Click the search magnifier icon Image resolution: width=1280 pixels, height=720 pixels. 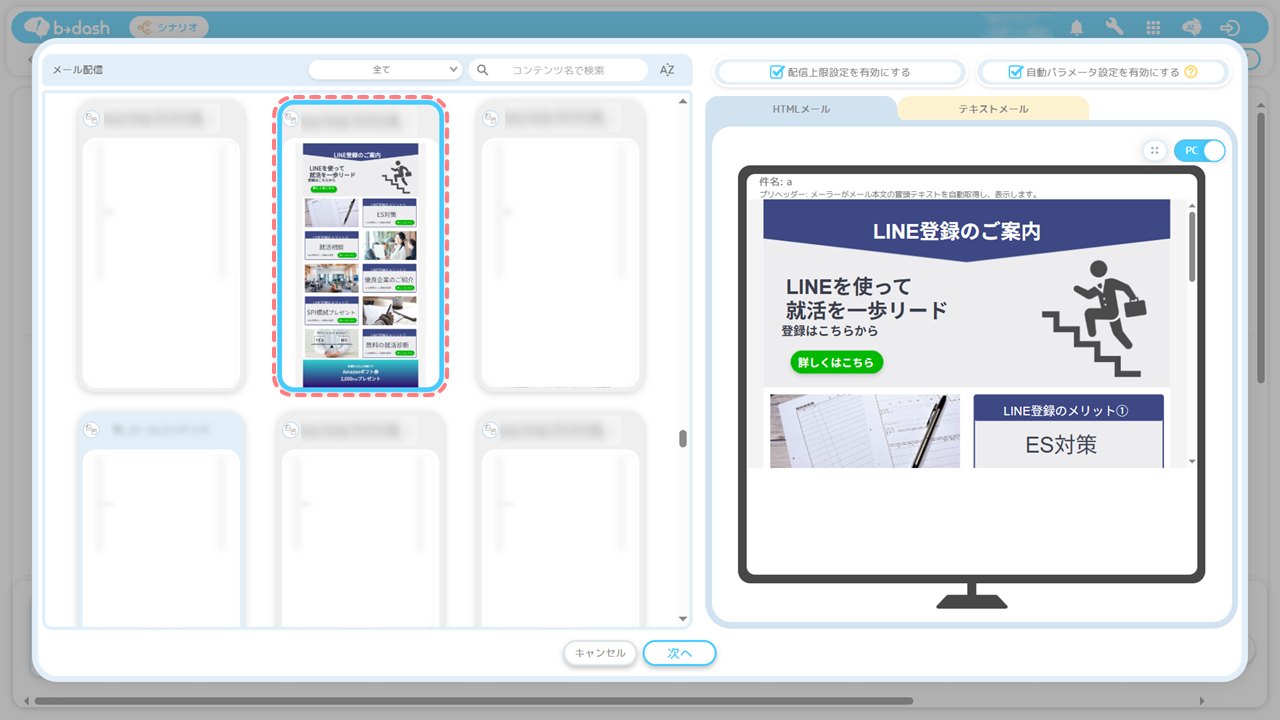(483, 70)
